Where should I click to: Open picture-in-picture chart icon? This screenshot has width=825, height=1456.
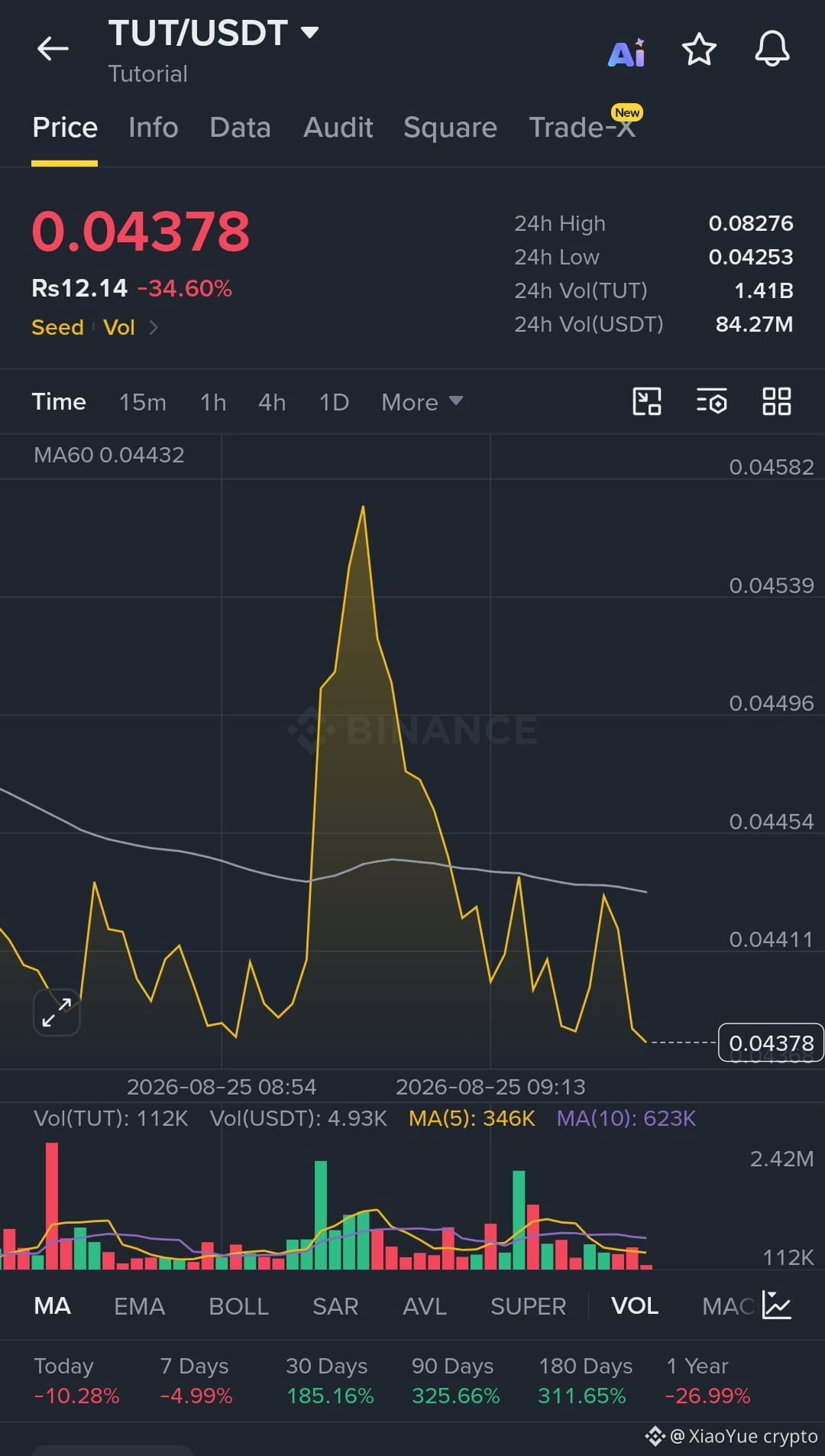[x=647, y=401]
